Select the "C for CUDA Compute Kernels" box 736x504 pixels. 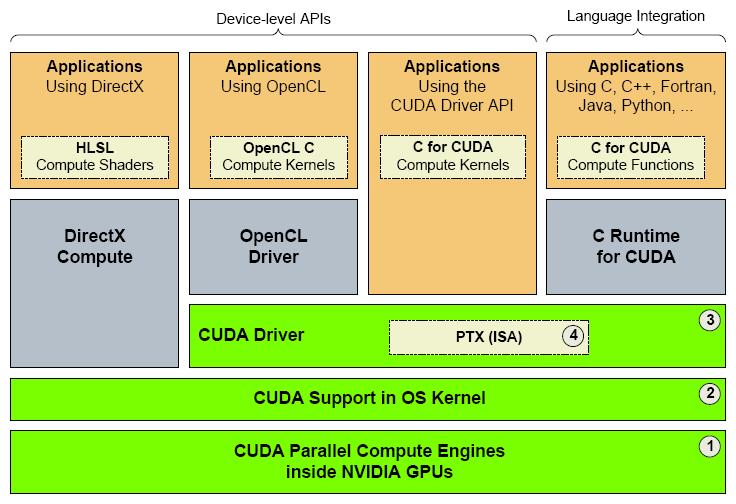coord(453,157)
